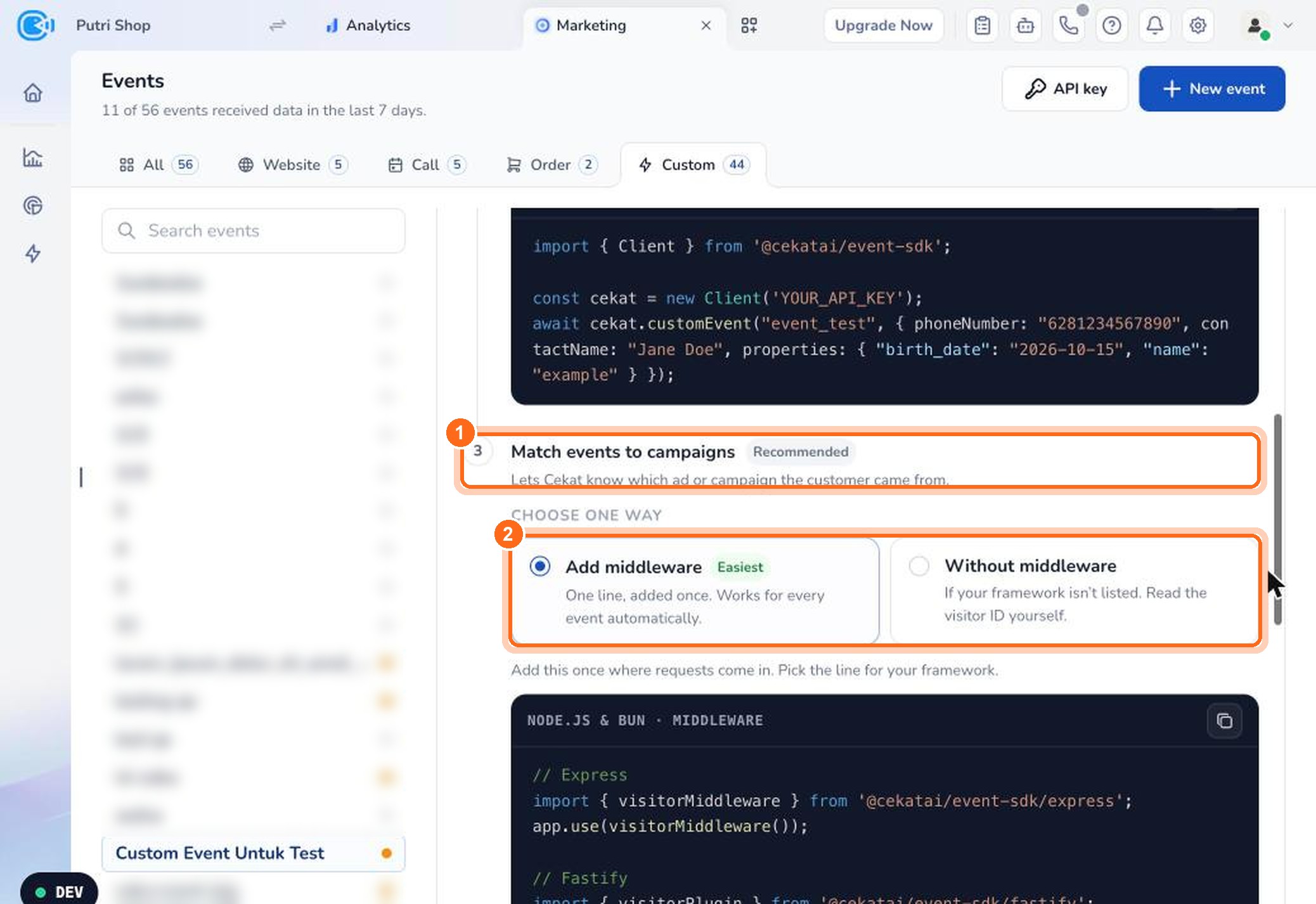Select Custom Event Untuk Test row

coord(254,853)
